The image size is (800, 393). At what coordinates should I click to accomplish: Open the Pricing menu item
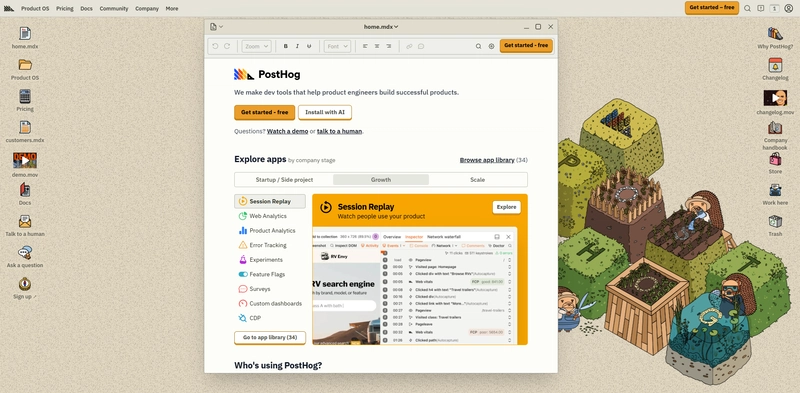click(65, 8)
